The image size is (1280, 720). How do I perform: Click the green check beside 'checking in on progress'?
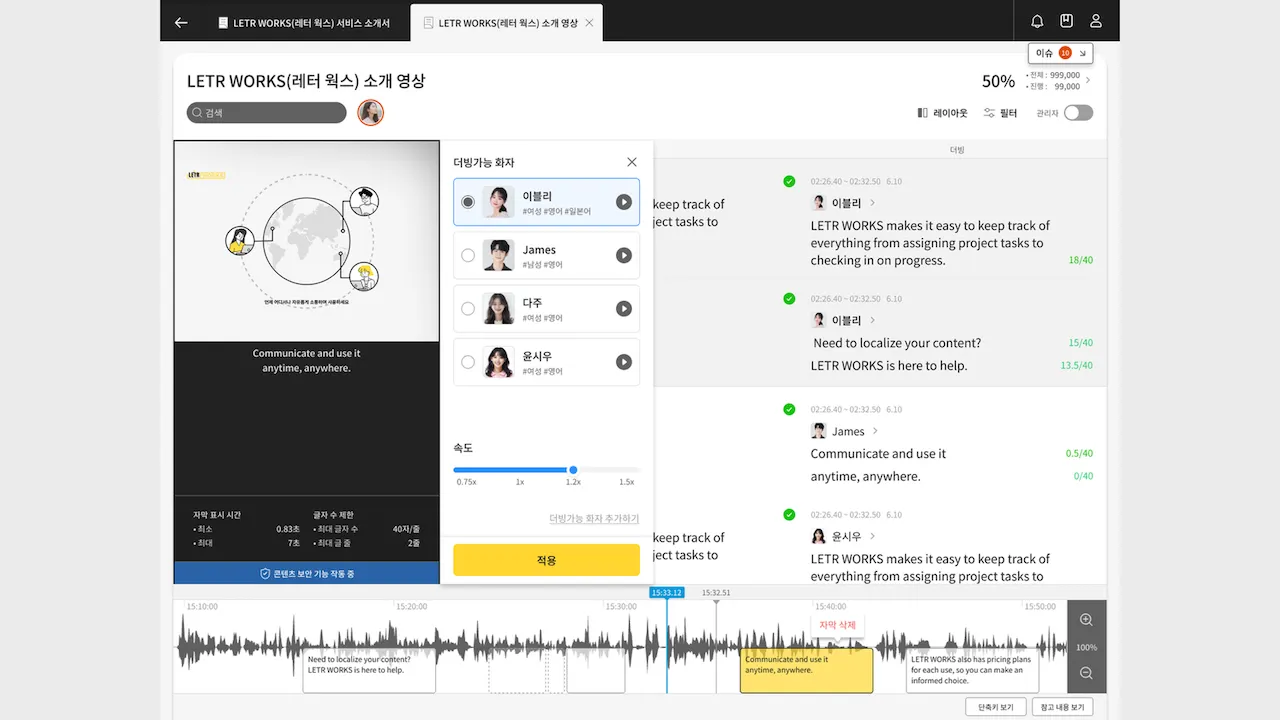pos(789,181)
